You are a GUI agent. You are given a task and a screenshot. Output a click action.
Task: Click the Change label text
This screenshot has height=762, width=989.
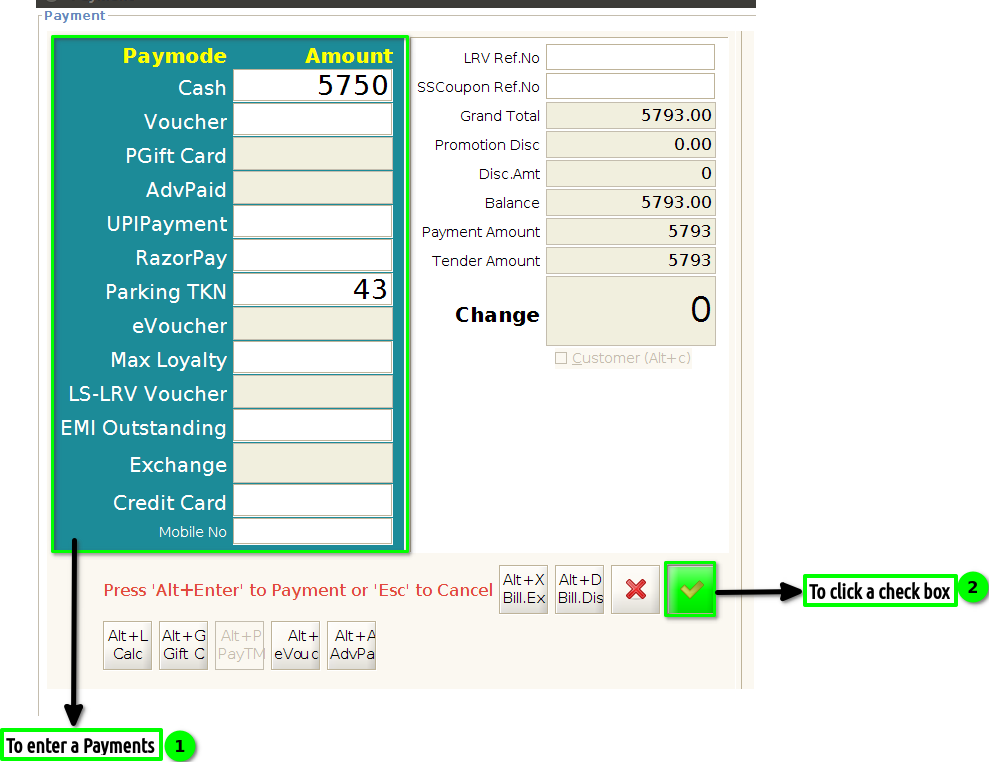pyautogui.click(x=497, y=315)
